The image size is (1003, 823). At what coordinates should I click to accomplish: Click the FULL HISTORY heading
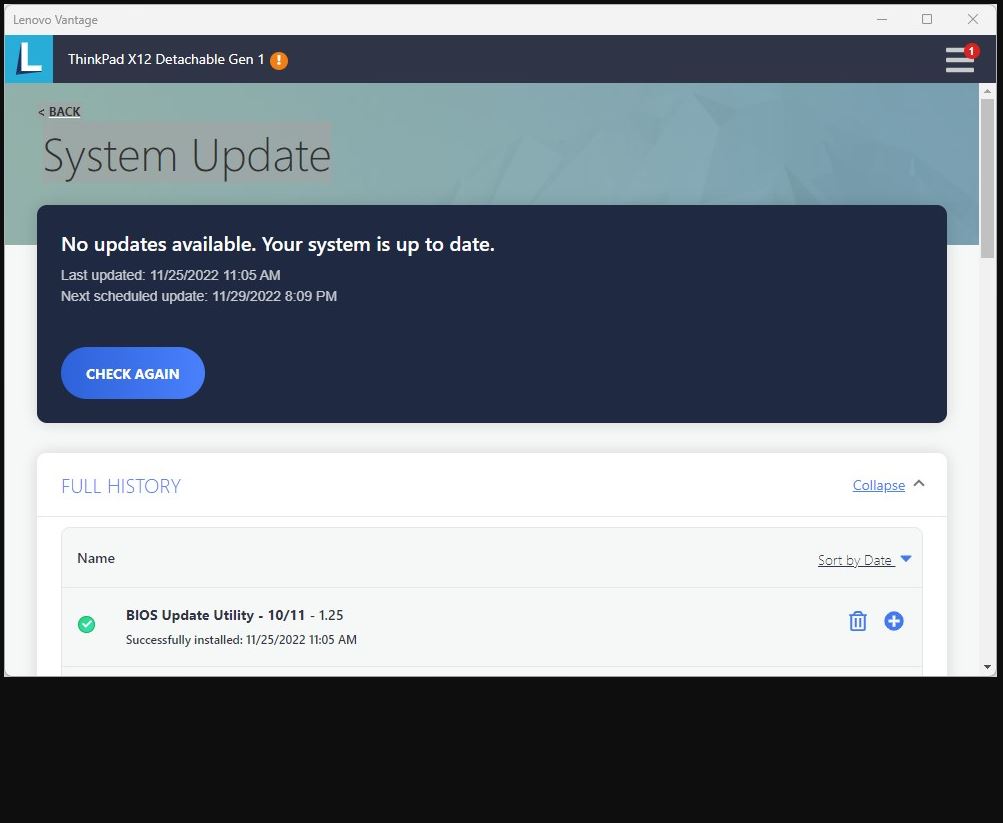point(121,486)
